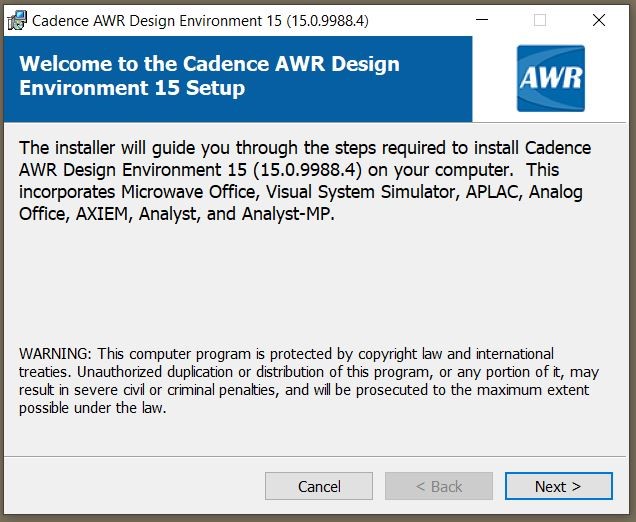This screenshot has height=522, width=636.
Task: Proceed with the Next > button
Action: 559,486
